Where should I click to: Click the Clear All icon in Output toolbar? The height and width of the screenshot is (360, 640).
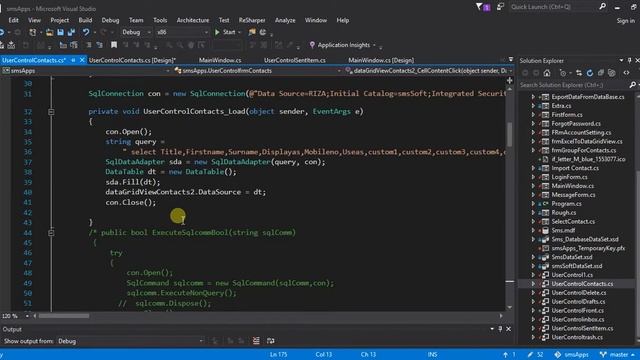click(256, 341)
